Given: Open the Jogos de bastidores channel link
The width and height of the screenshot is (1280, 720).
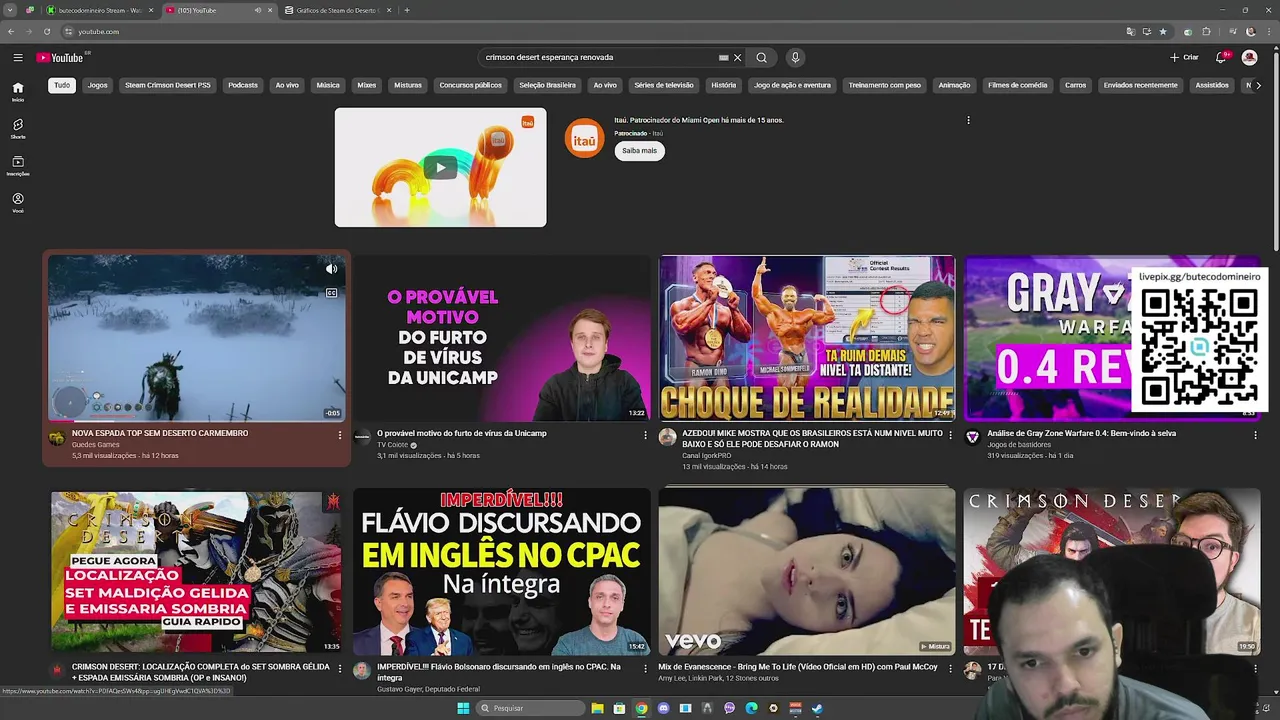Looking at the screenshot, I should click(x=1019, y=445).
